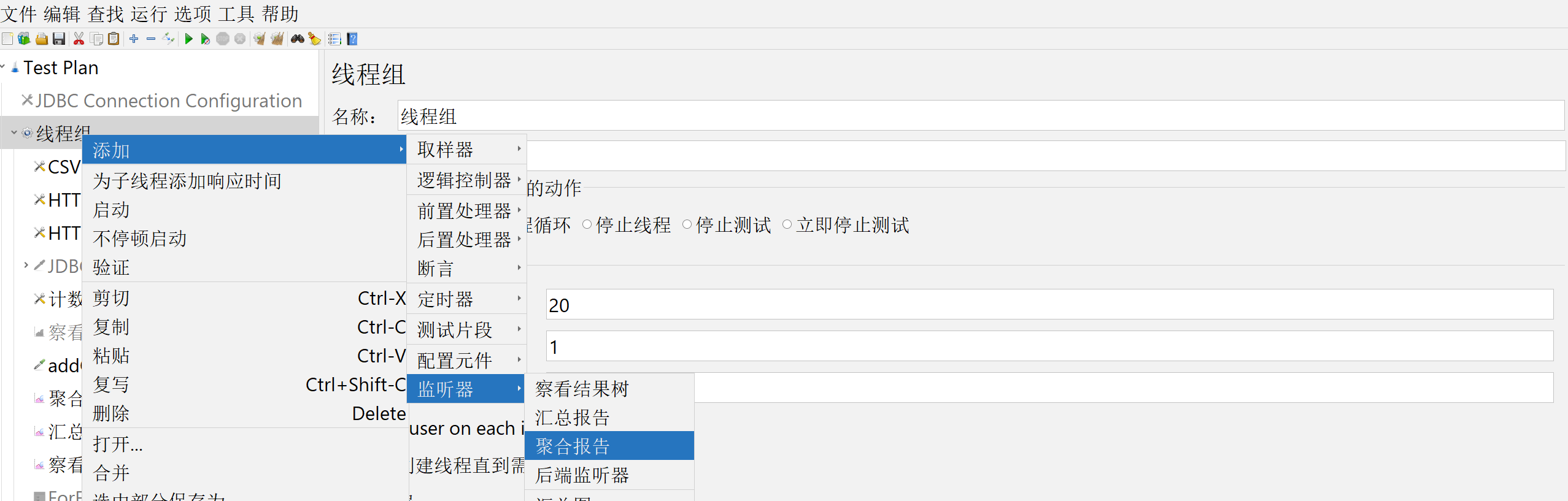Click the green Start run button
Viewport: 1568px width, 501px height.
[188, 39]
